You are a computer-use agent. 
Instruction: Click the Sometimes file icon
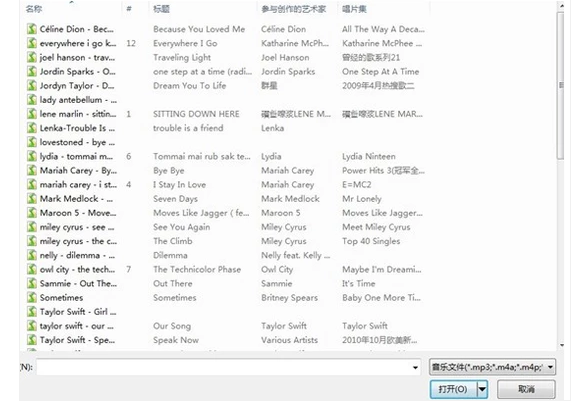pos(32,297)
